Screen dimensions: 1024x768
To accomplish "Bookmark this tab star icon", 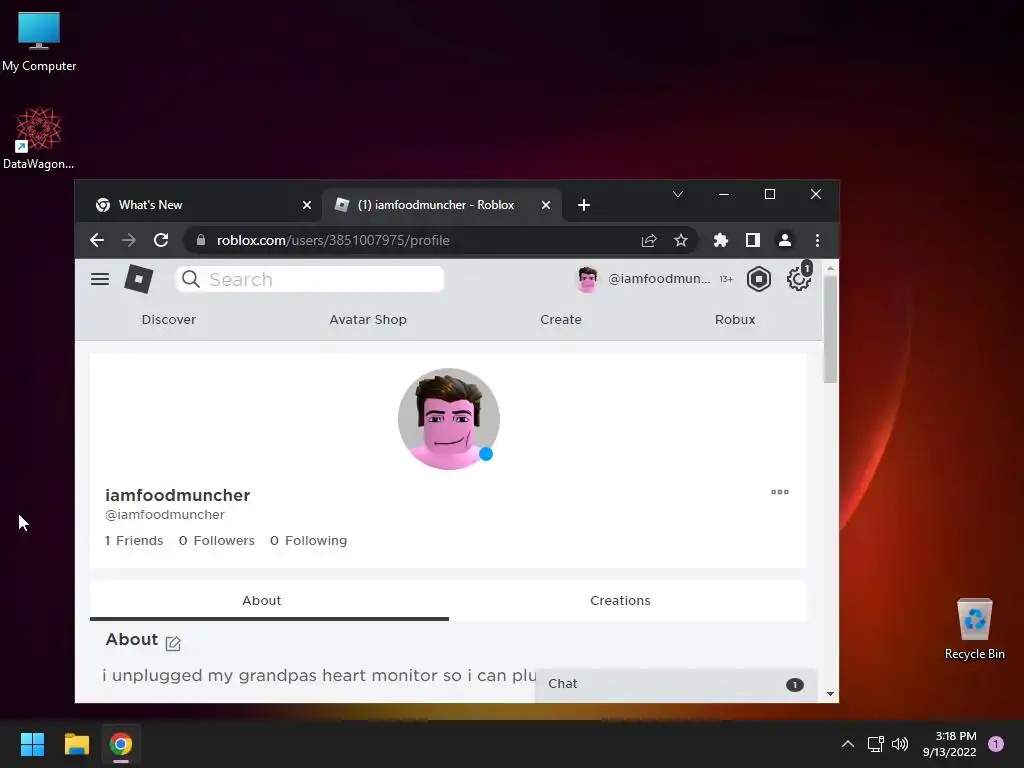I will 680,240.
